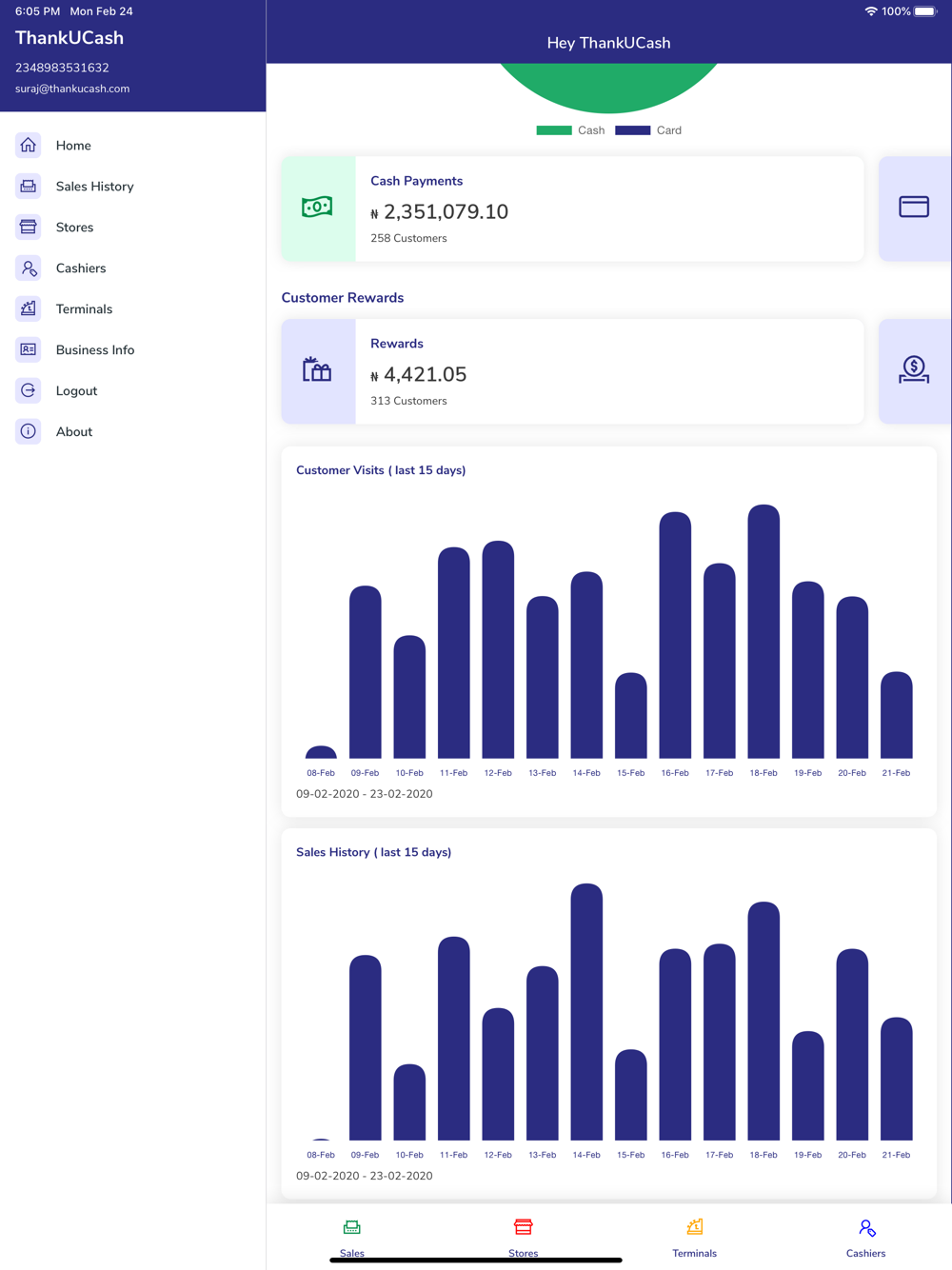
Task: Tap the green Cash legend swatch
Action: 554,130
